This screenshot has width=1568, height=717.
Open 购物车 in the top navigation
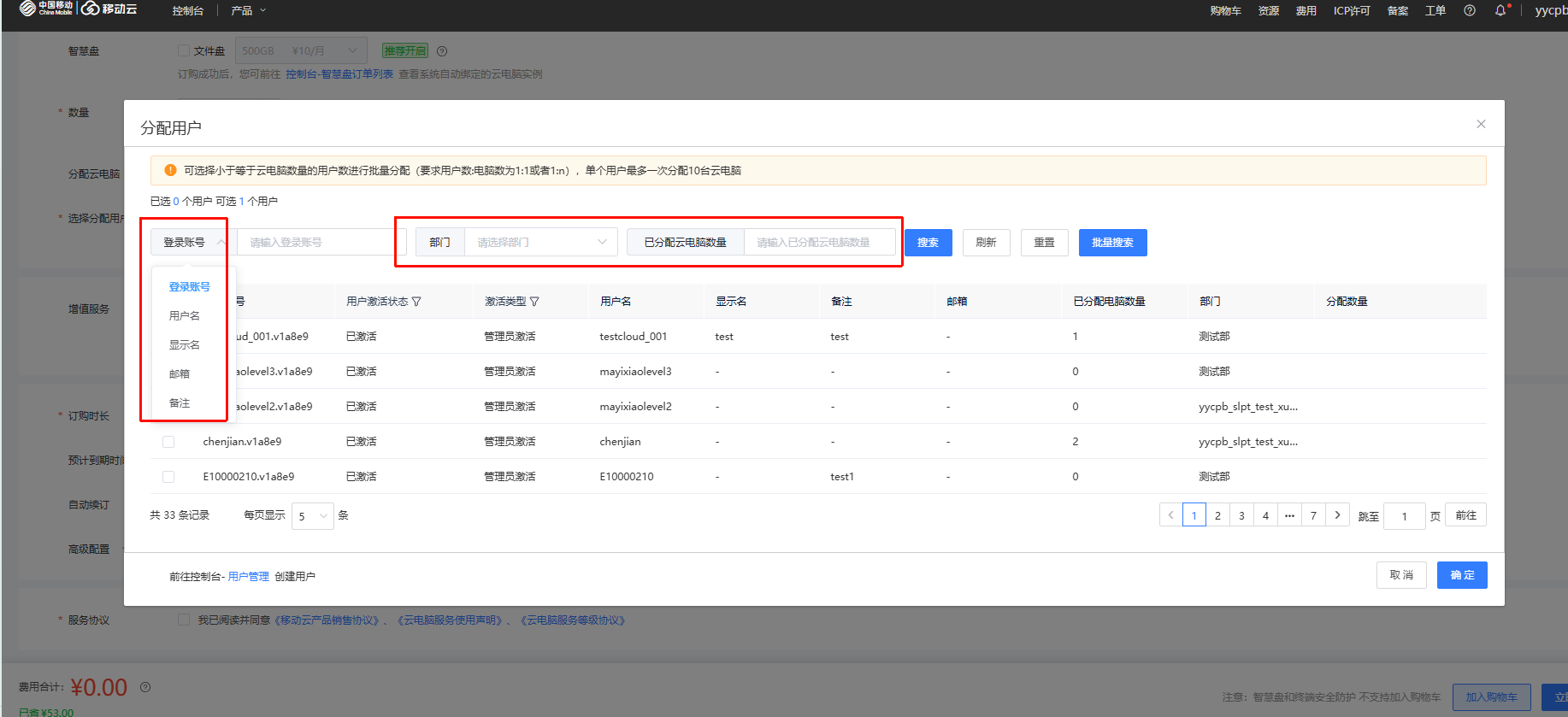coord(1225,11)
